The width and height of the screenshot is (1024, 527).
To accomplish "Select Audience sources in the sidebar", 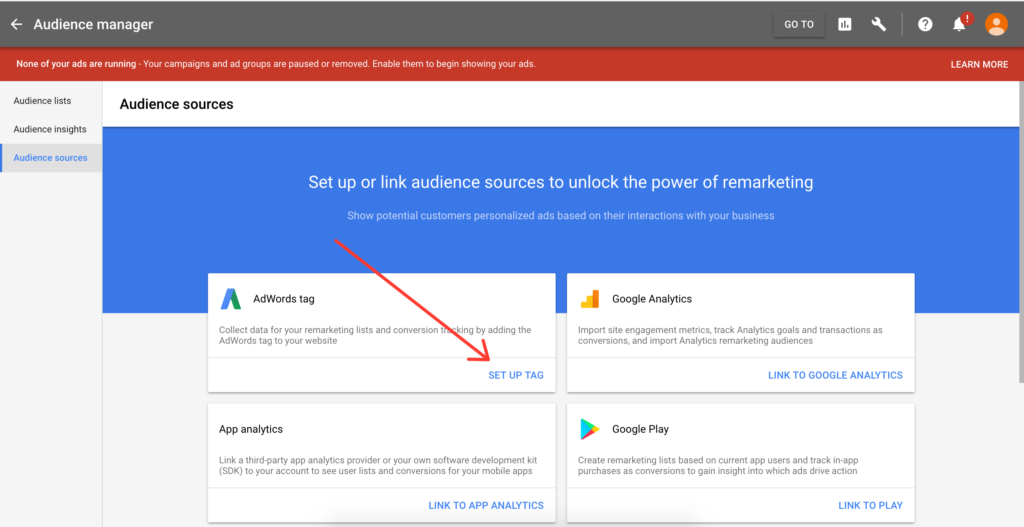I will tap(50, 158).
